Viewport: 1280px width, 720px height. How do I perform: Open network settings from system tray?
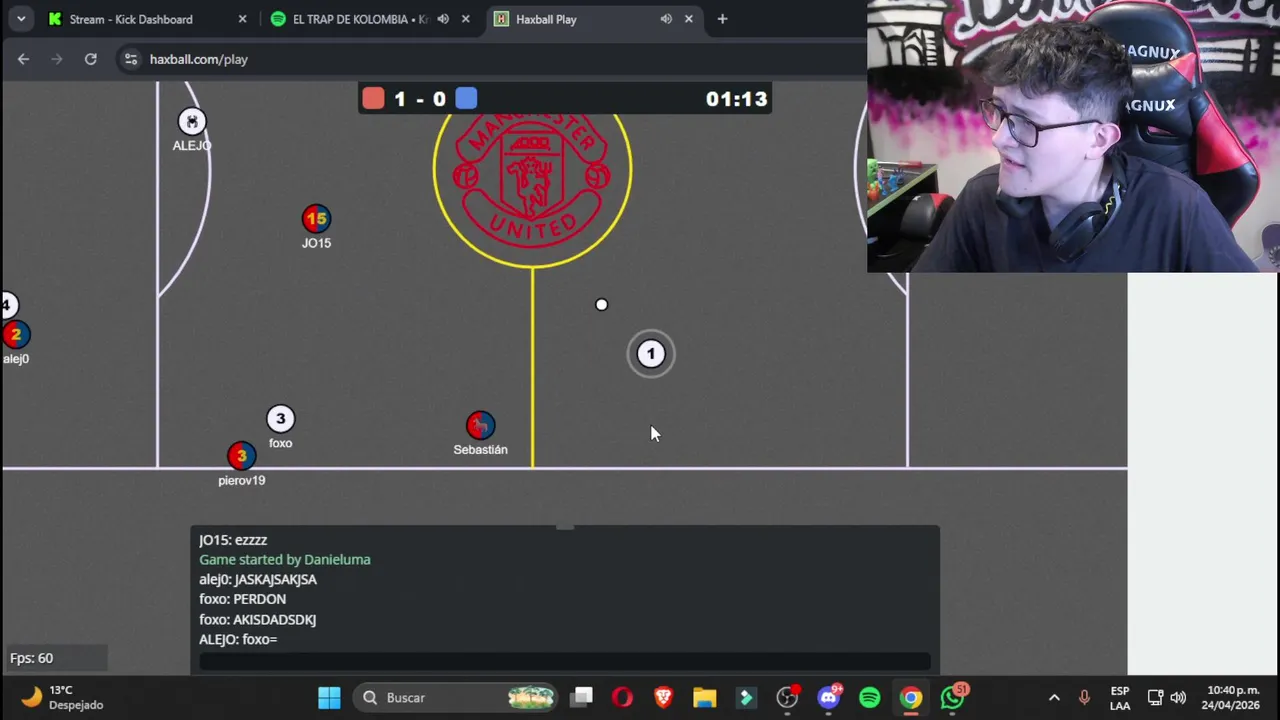(x=1155, y=698)
